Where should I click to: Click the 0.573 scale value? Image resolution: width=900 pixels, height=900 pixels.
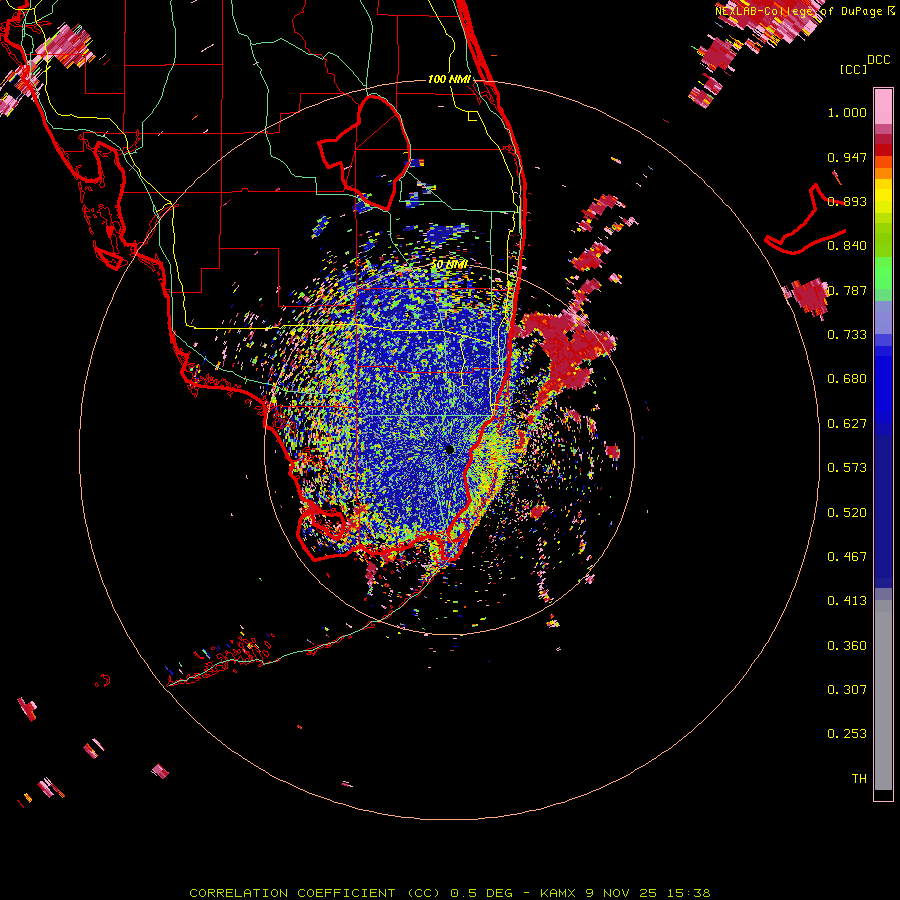847,468
